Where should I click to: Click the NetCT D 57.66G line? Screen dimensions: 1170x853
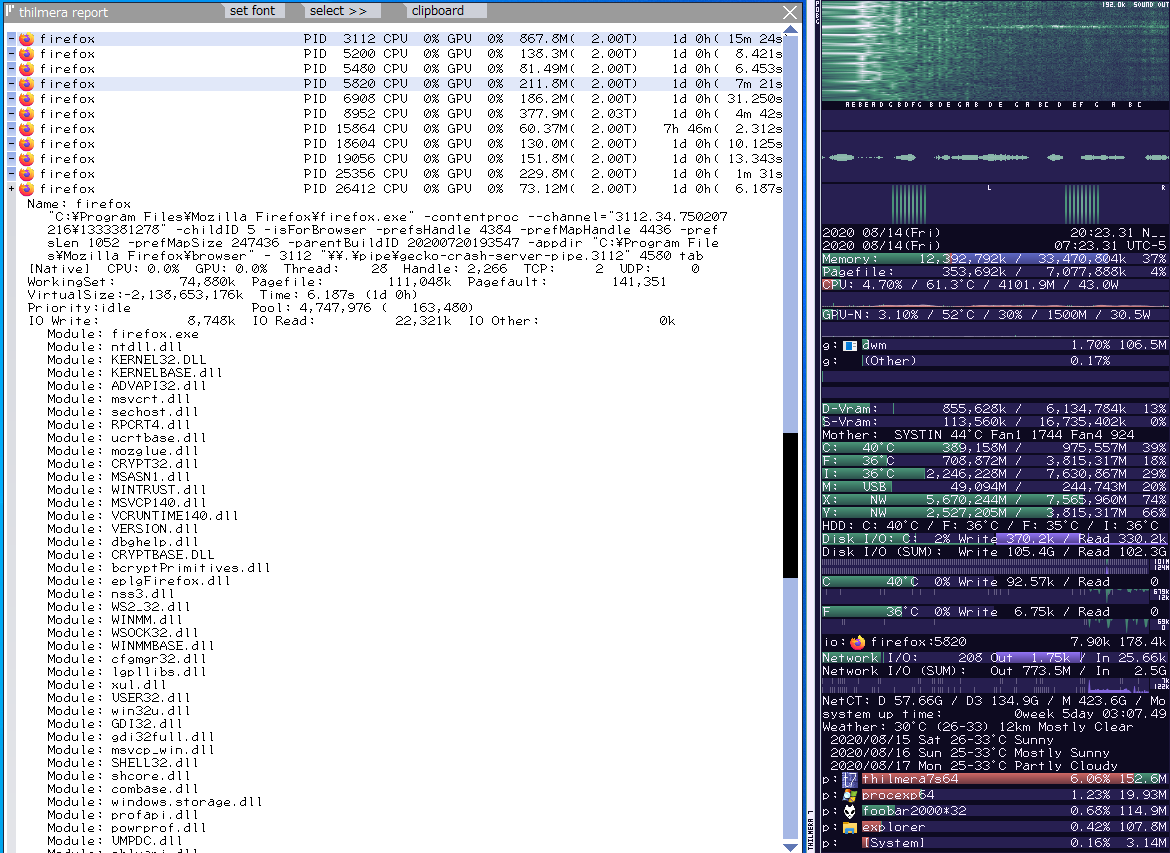tap(994, 702)
